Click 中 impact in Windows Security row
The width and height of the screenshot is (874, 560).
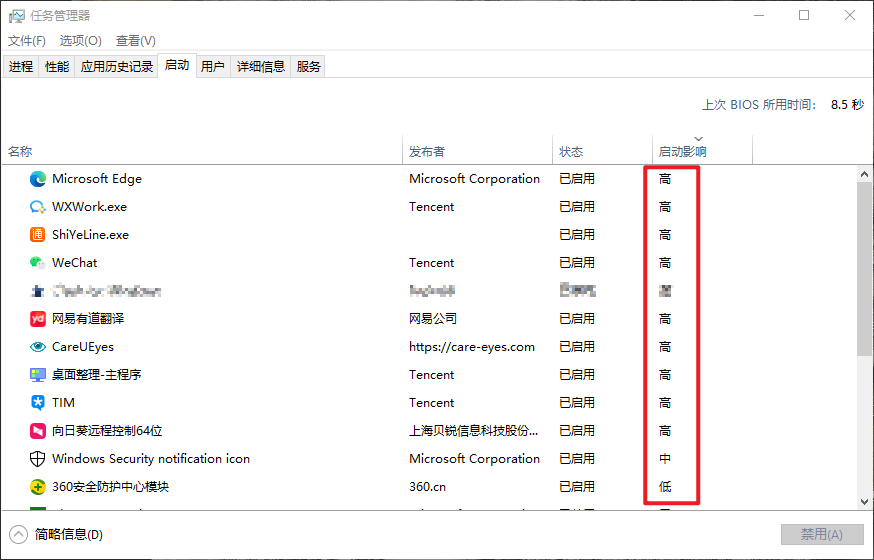pos(665,459)
